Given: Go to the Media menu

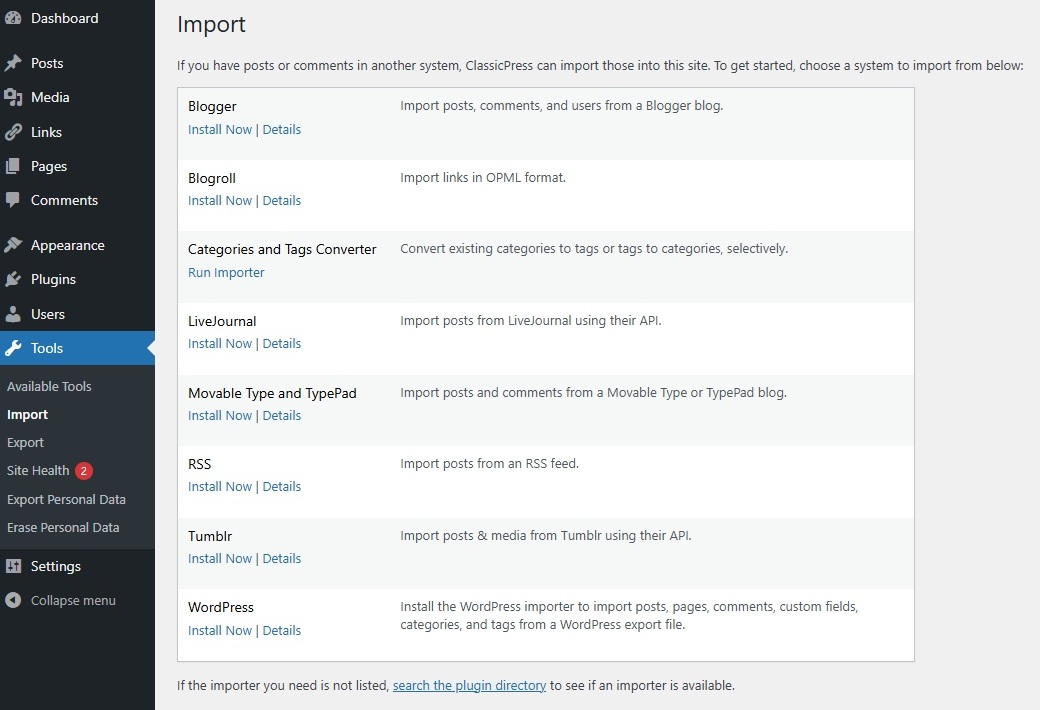Looking at the screenshot, I should tap(50, 98).
